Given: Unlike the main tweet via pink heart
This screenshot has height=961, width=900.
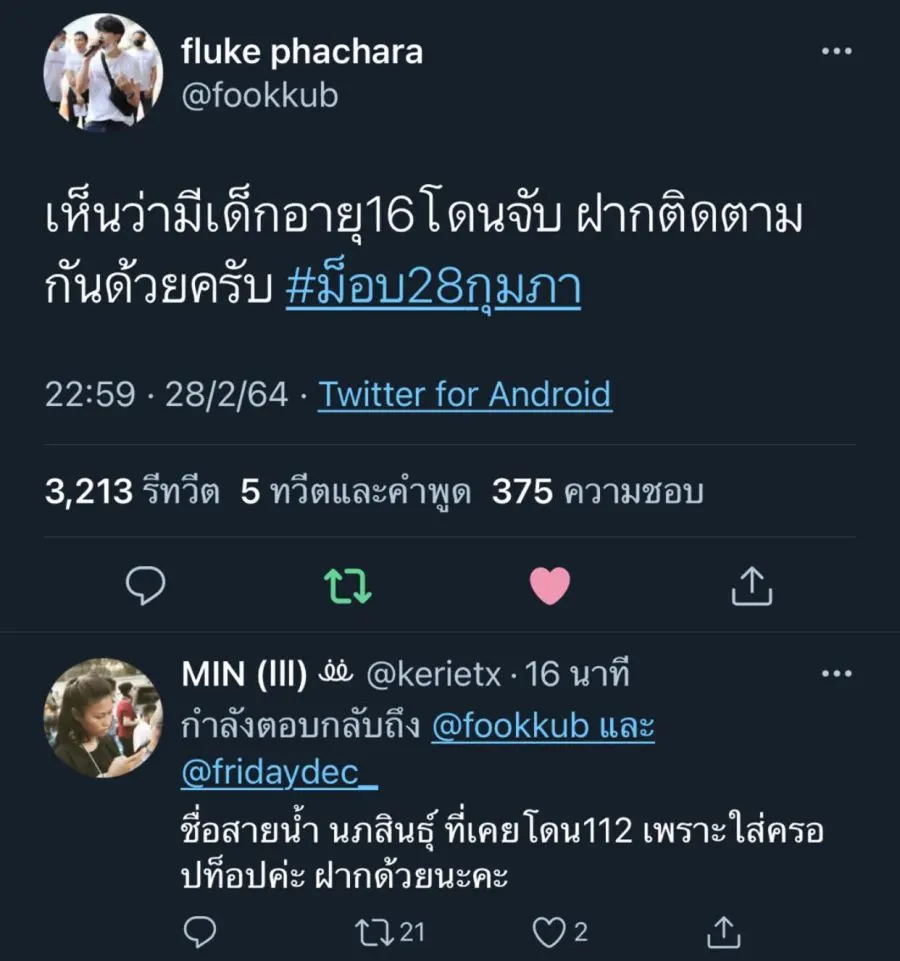Looking at the screenshot, I should [x=549, y=586].
